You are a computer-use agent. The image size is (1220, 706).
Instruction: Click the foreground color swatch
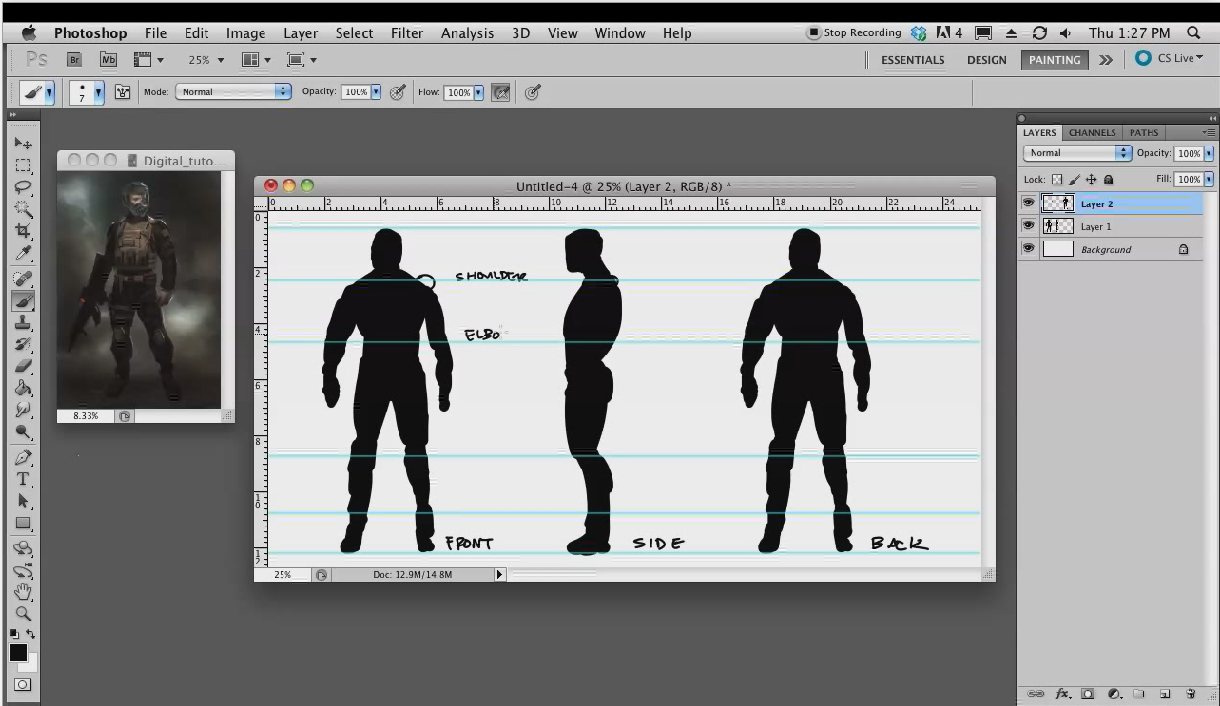[18, 653]
